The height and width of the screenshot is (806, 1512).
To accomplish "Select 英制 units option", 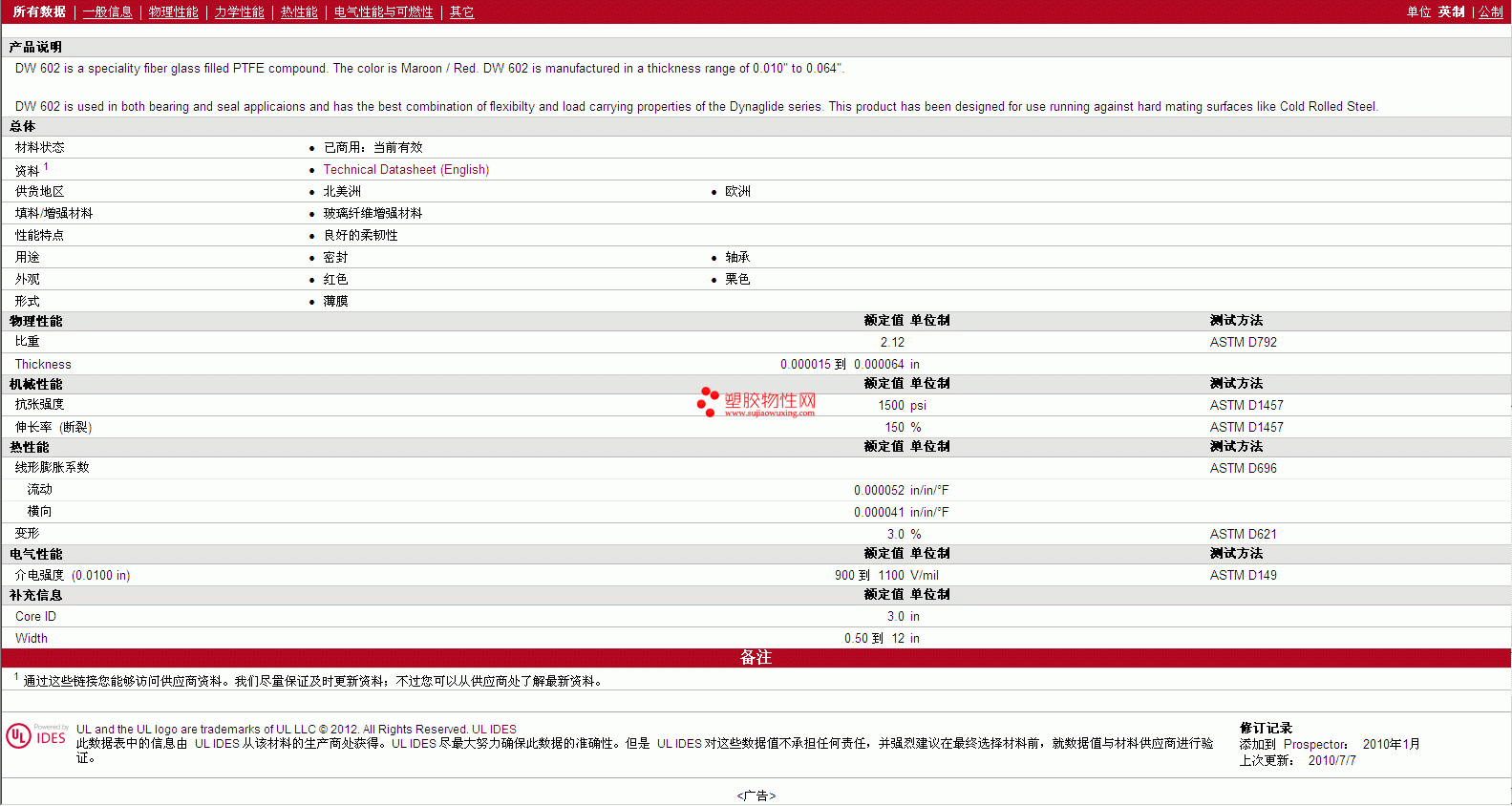I will click(1452, 11).
